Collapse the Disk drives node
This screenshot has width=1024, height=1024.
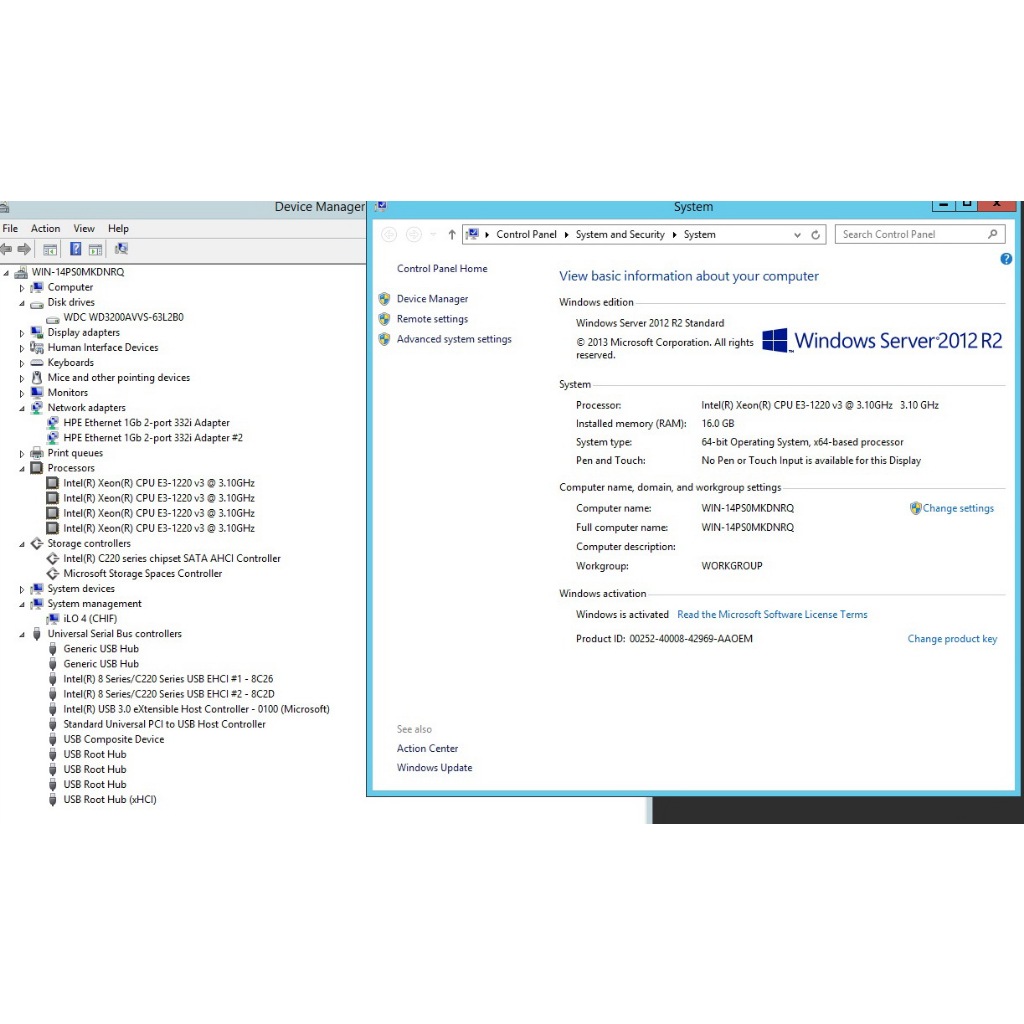[22, 303]
